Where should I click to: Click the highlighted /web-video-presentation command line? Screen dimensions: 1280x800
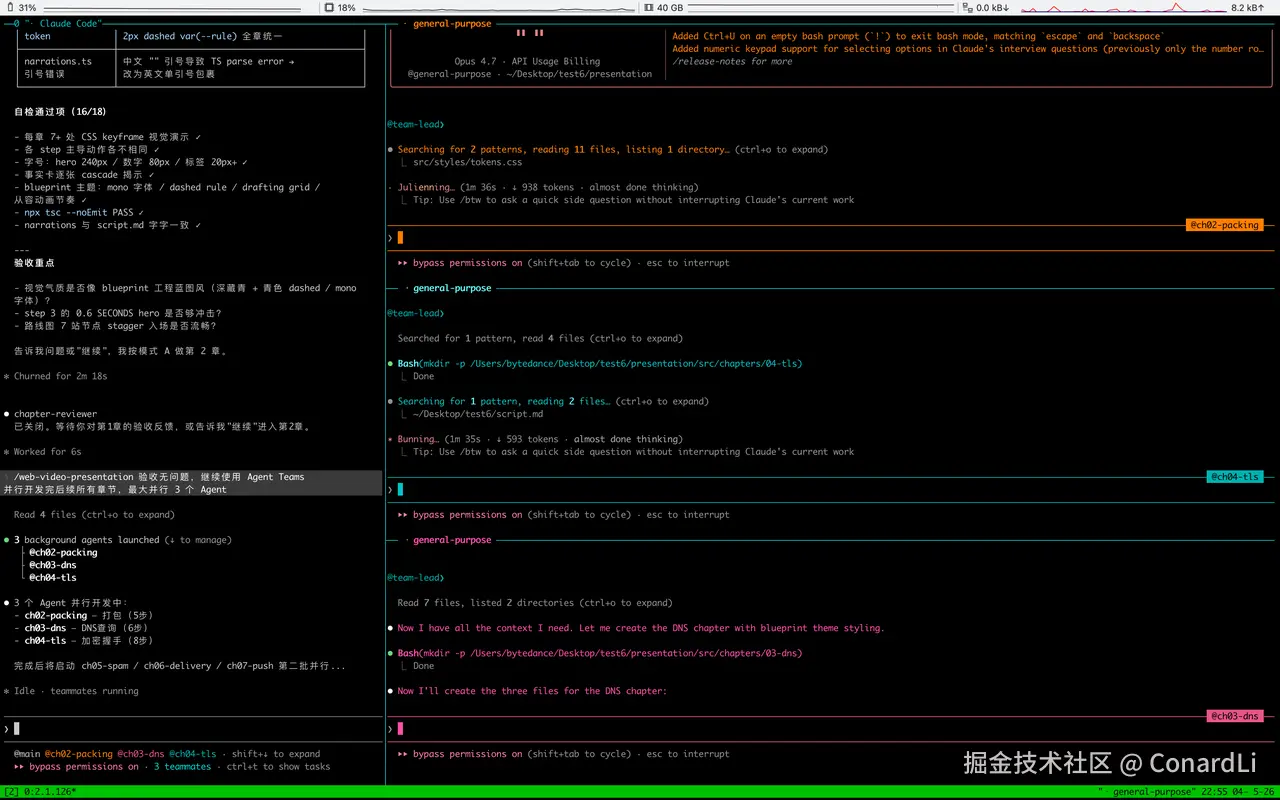coord(192,483)
